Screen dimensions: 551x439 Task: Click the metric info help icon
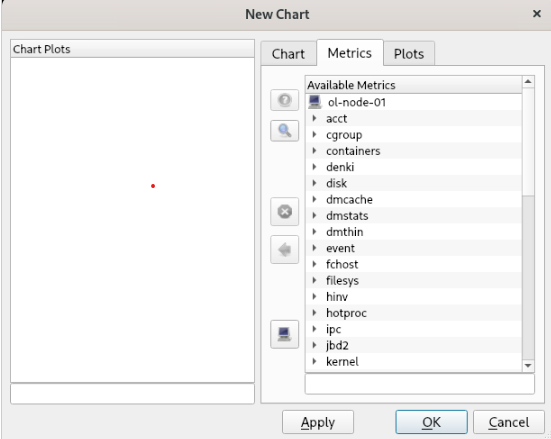(x=284, y=100)
